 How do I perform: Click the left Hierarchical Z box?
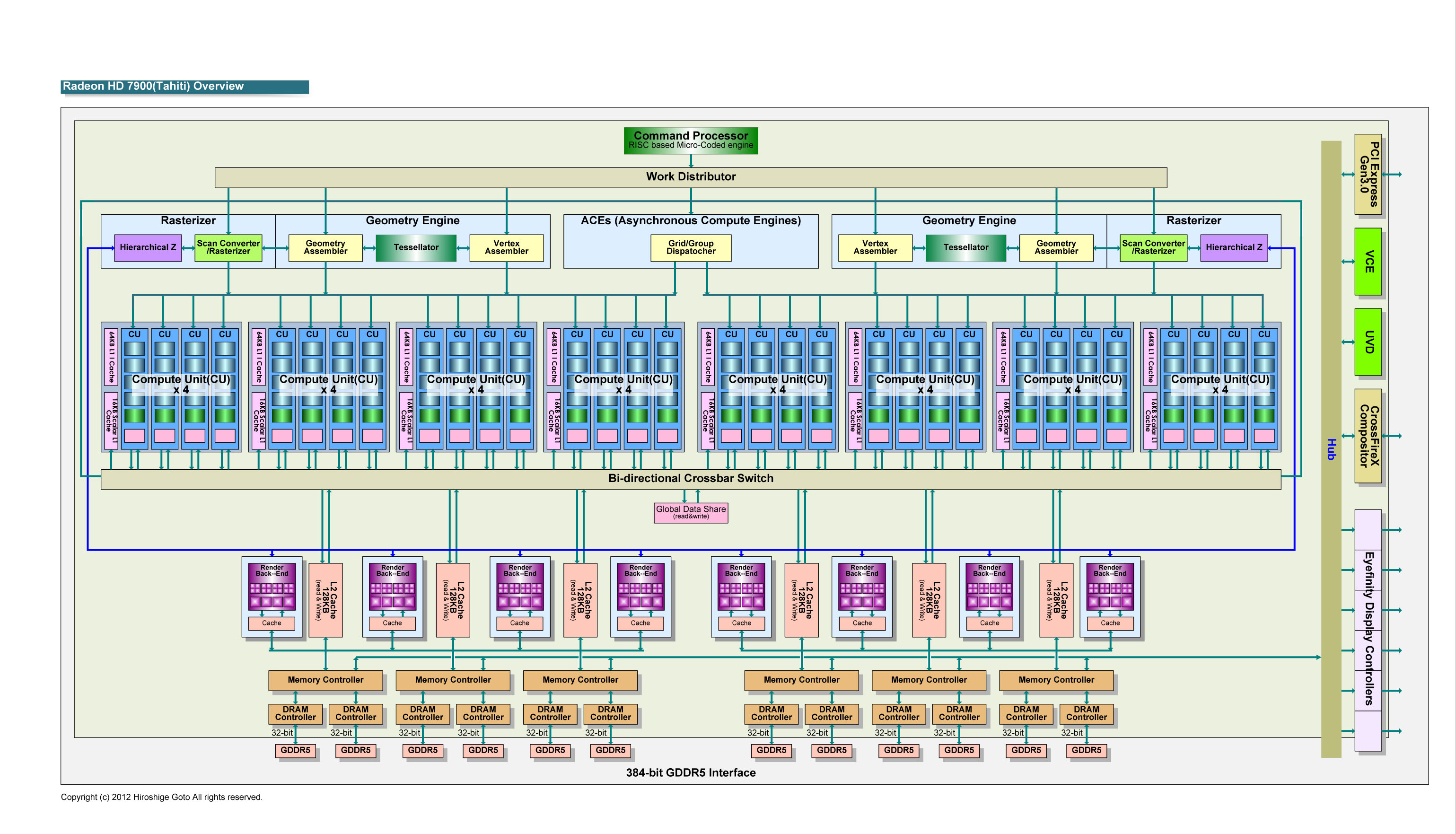tap(148, 247)
